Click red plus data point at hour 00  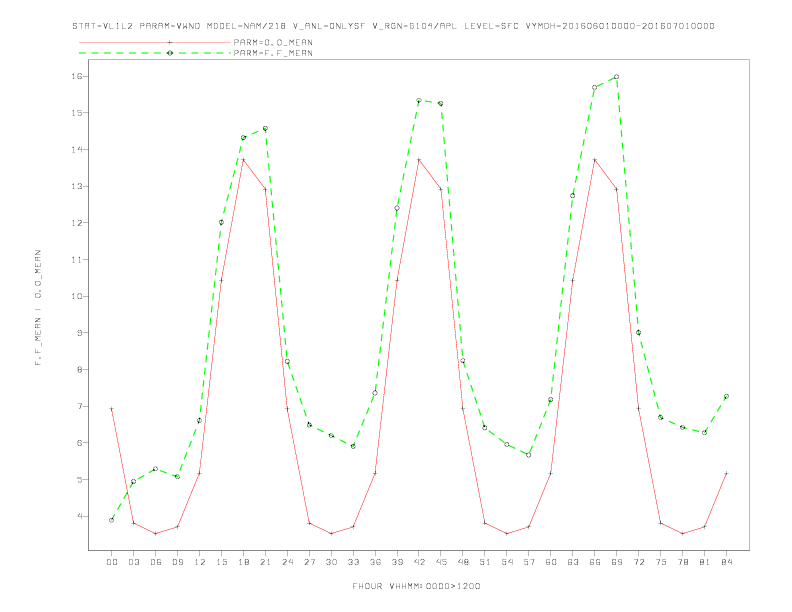pyautogui.click(x=112, y=409)
